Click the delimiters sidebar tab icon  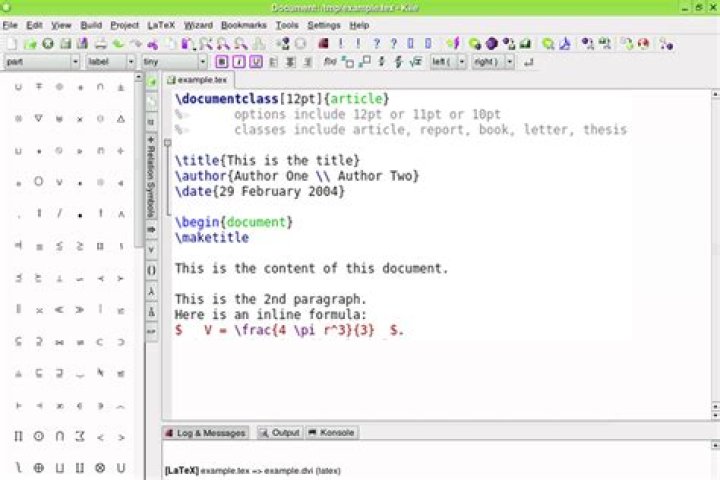[x=151, y=271]
